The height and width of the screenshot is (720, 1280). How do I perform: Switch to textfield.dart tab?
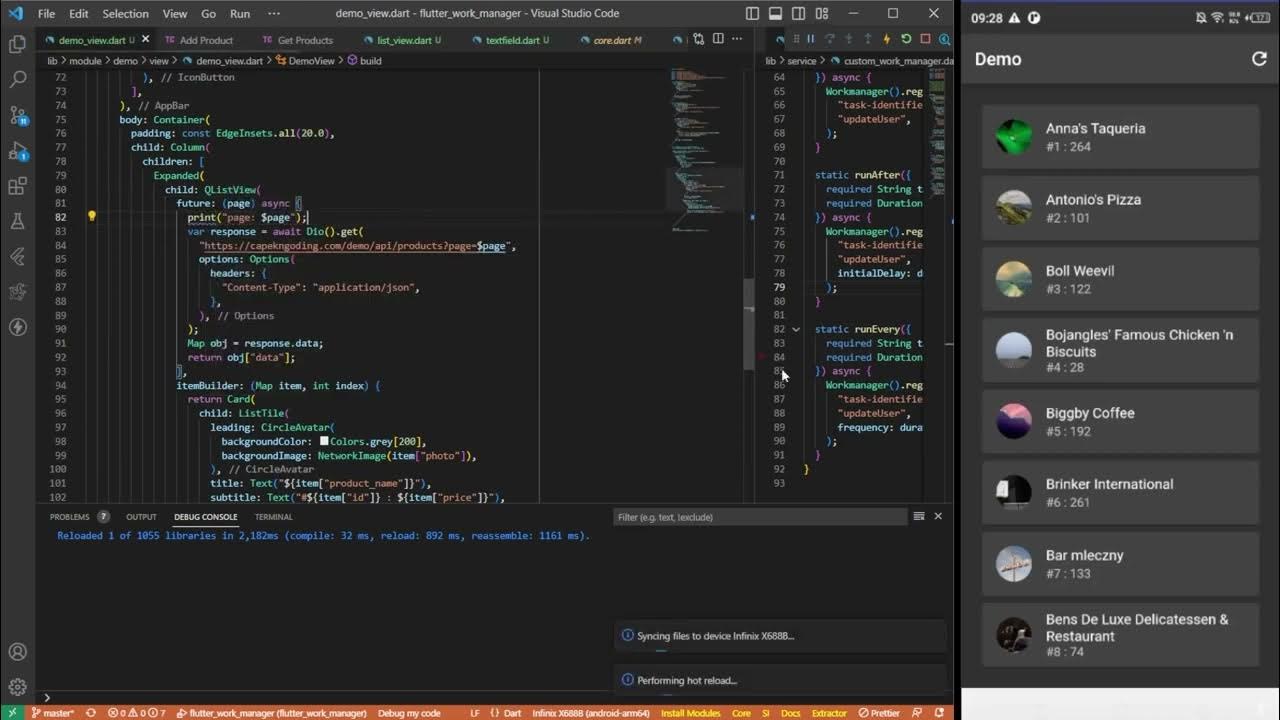pos(511,40)
